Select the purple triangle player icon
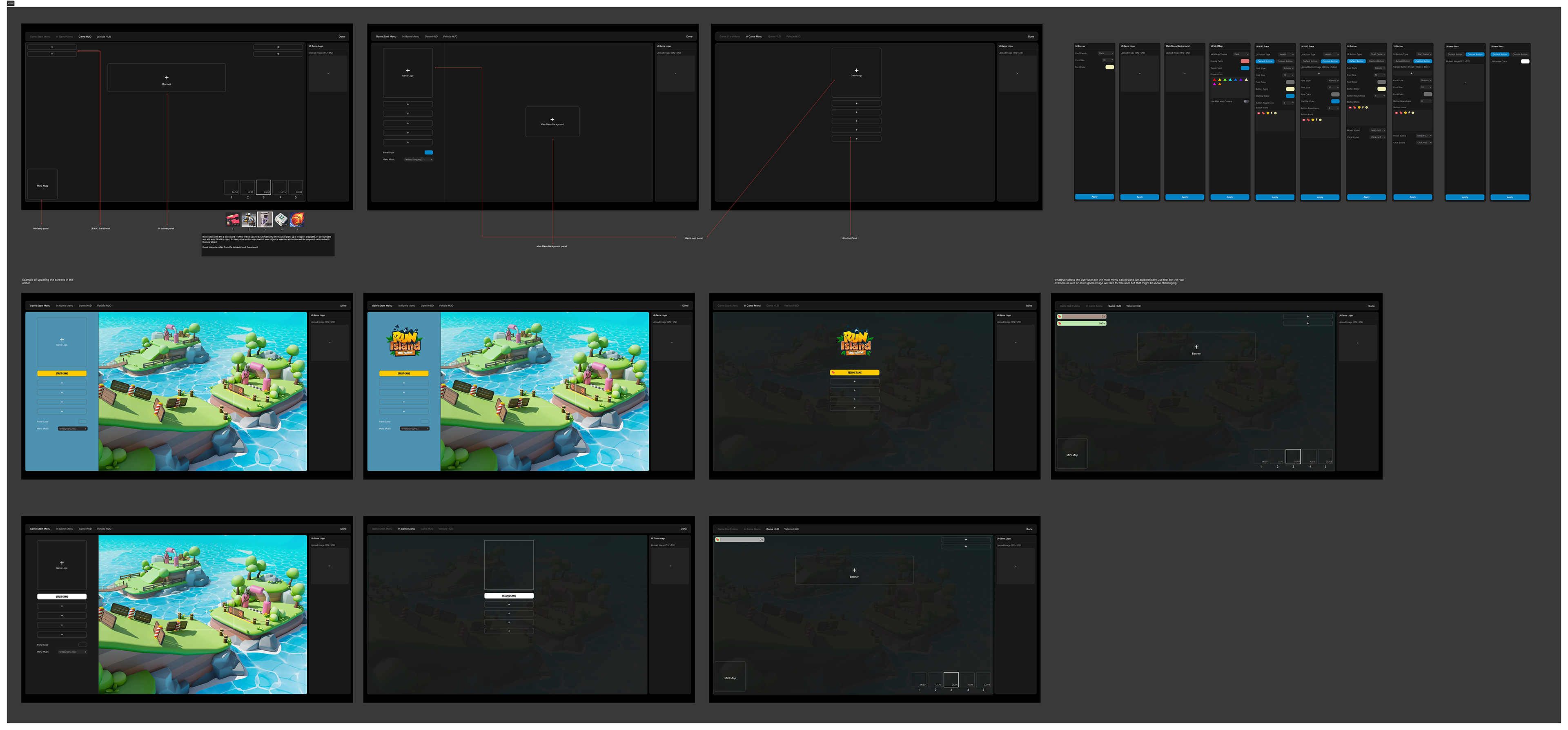Screen dimensions: 1568x730 1241,80
